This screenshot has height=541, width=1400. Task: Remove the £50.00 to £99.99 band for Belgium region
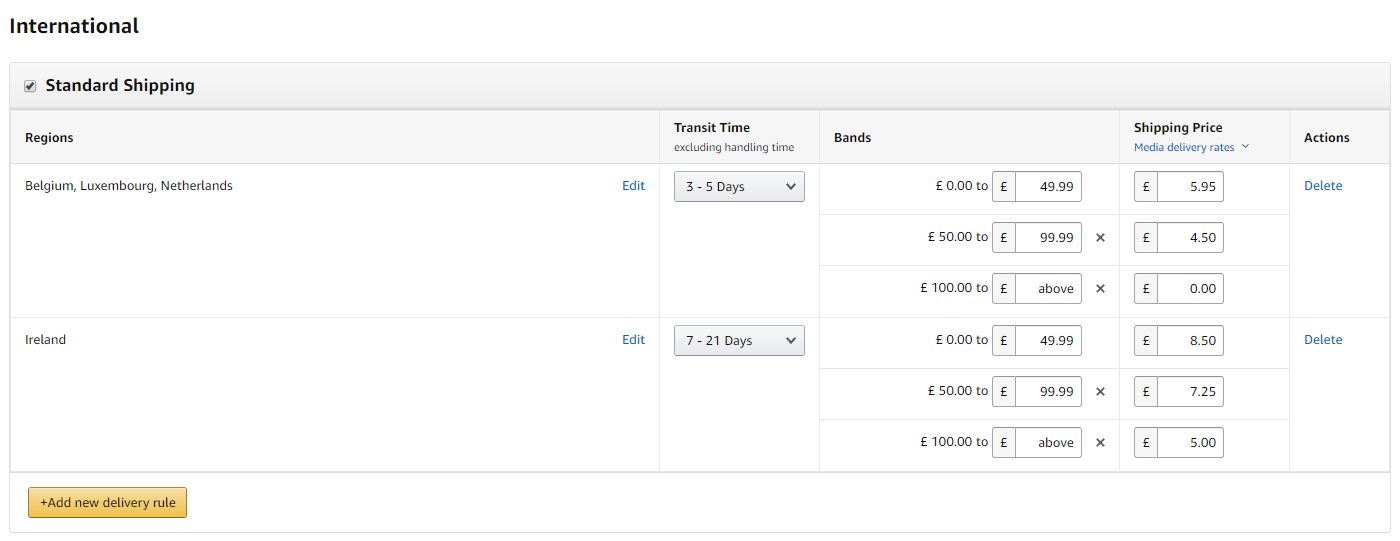click(1100, 238)
